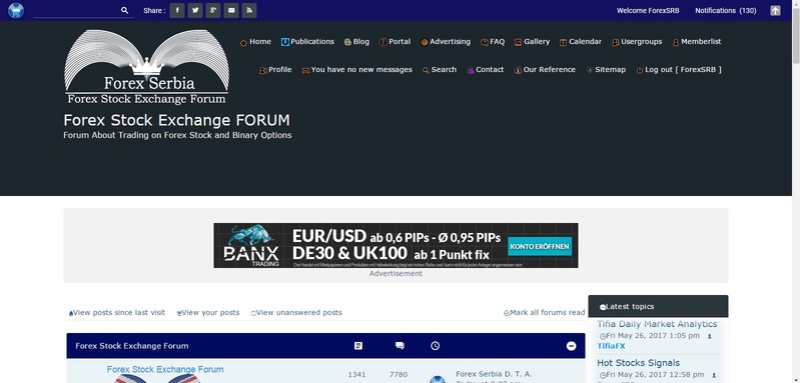Jump to top with arrow icon
Viewport: 800px width, 383px height.
(x=775, y=10)
